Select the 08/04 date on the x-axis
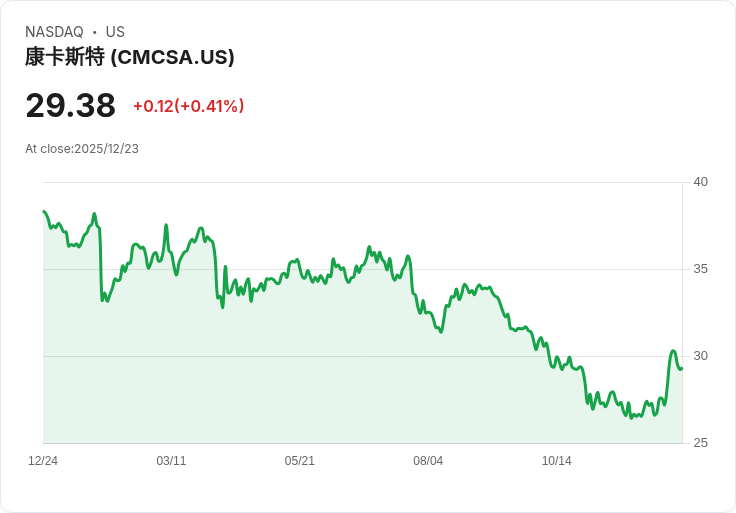 click(x=428, y=461)
